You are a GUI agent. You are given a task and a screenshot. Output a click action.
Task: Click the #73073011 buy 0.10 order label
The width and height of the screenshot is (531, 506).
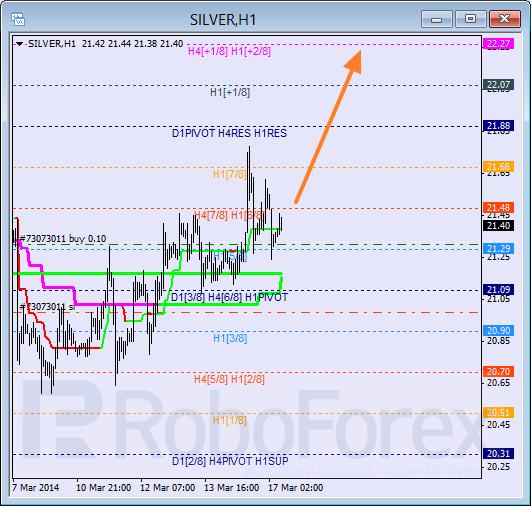pyautogui.click(x=63, y=239)
